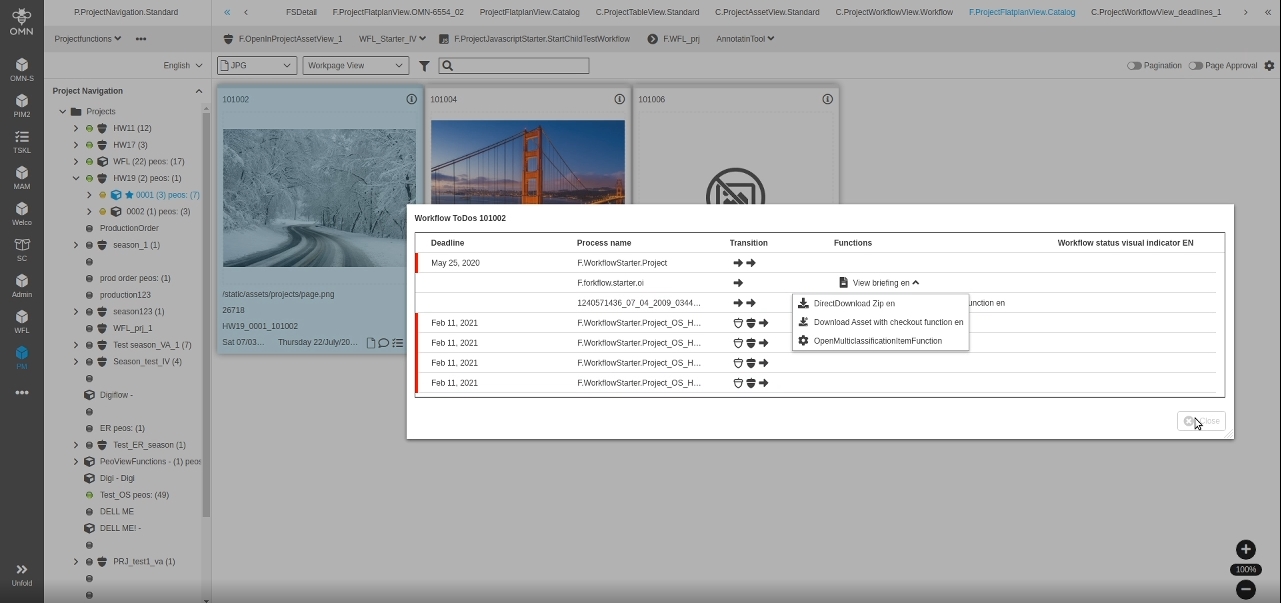
Task: Choose OpenMulticlassificationItemFunction menu entry
Action: pos(877,341)
